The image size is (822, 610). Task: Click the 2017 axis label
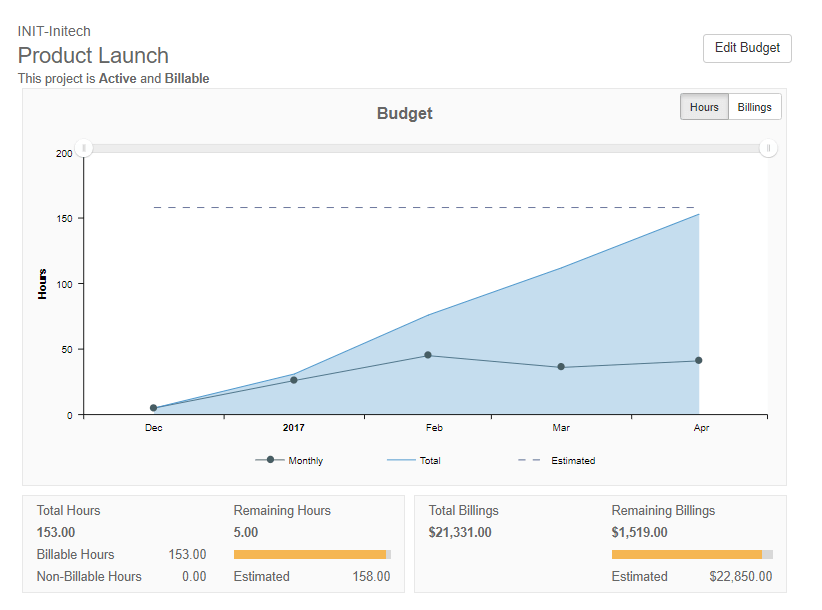293,426
